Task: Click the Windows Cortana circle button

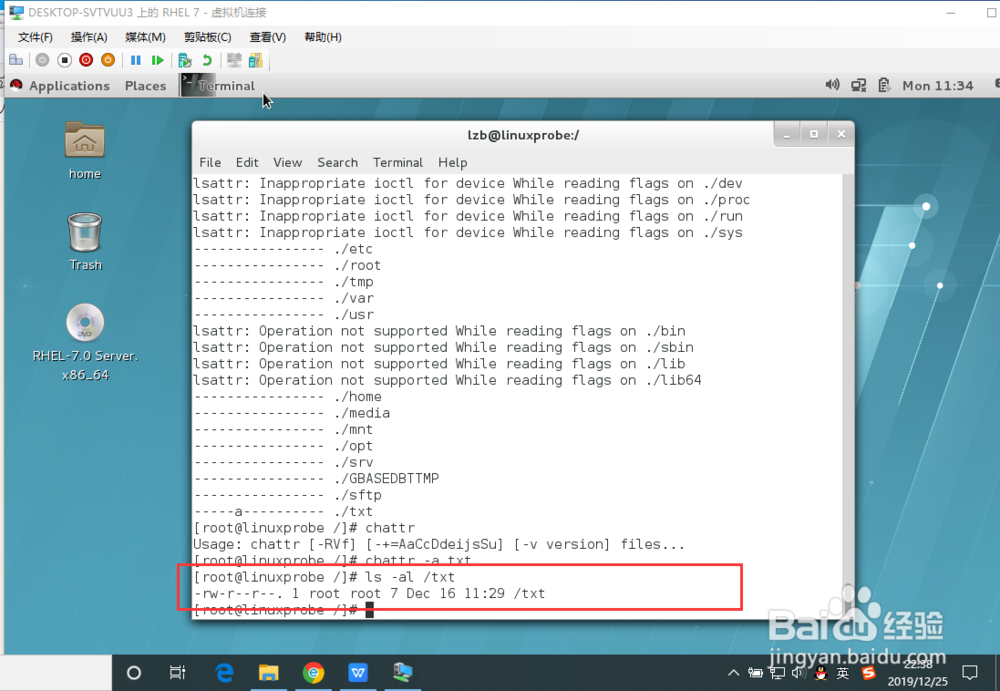Action: 134,672
